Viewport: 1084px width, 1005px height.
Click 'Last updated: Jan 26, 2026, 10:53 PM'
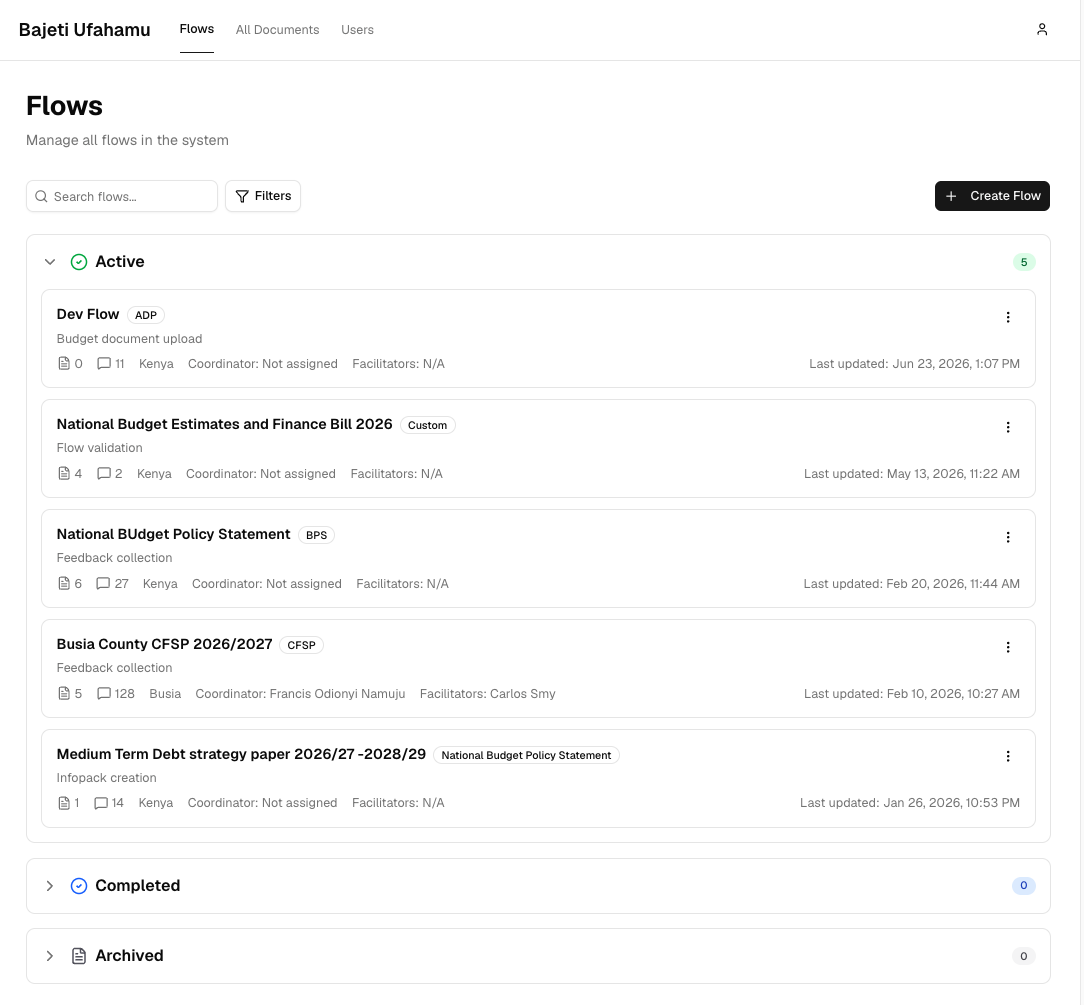click(910, 802)
